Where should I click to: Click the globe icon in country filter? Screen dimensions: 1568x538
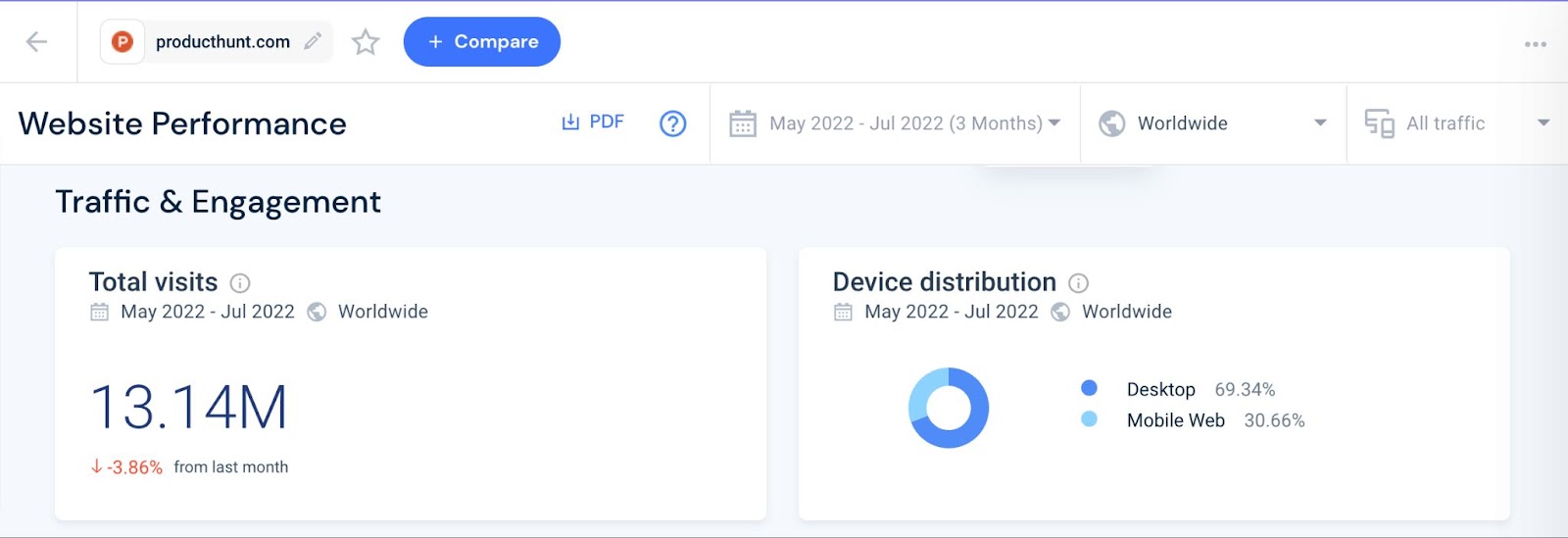1112,123
